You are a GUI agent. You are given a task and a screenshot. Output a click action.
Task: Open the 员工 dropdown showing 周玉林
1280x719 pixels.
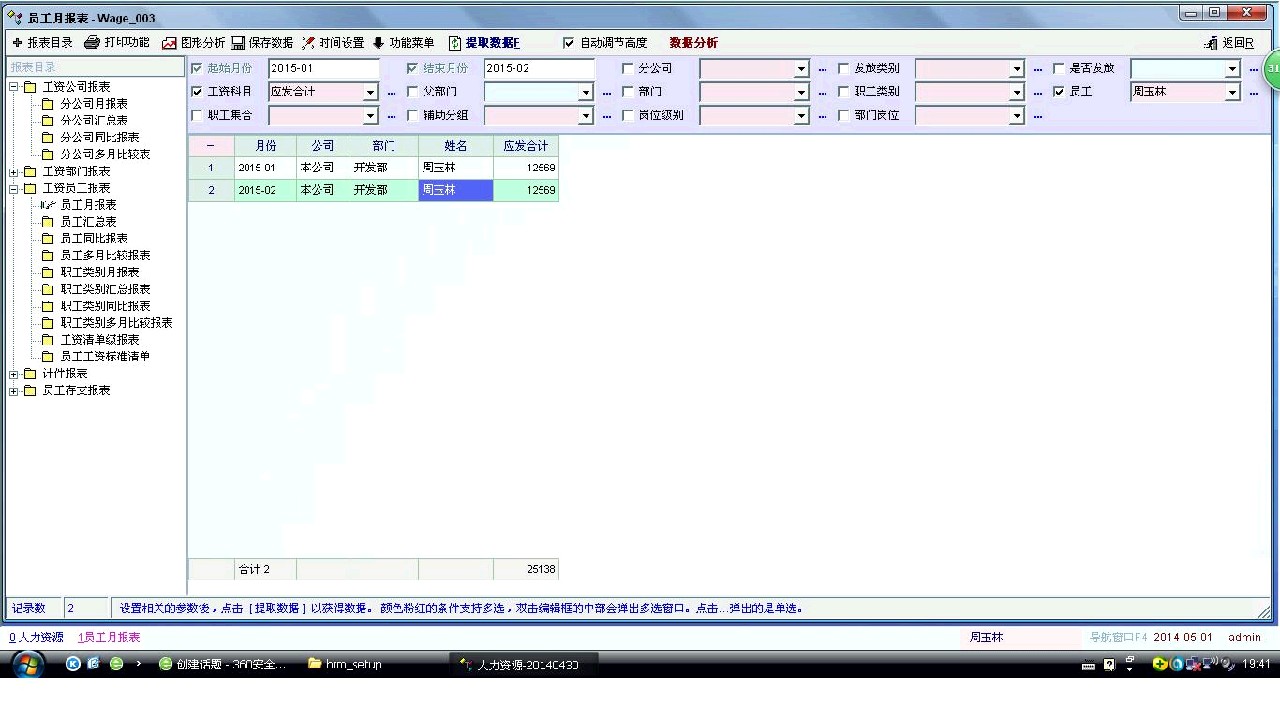pyautogui.click(x=1232, y=92)
